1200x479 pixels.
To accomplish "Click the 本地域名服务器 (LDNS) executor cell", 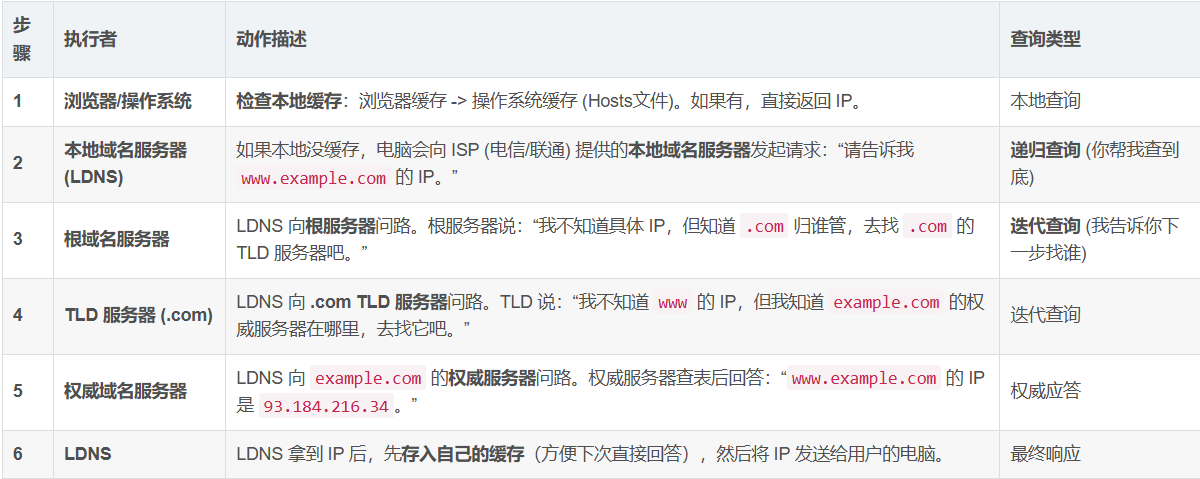I will tap(125, 164).
